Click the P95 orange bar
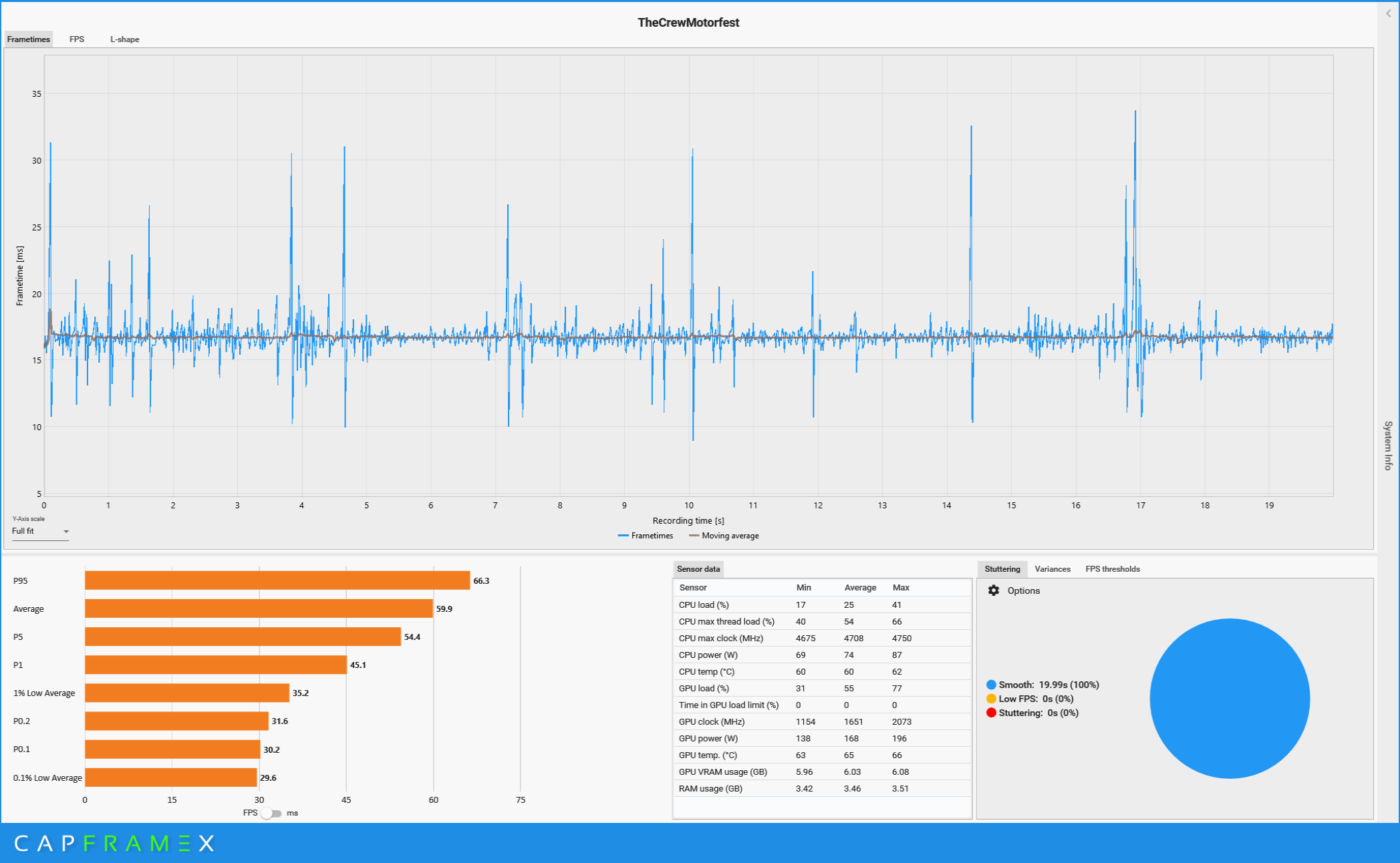 point(277,580)
